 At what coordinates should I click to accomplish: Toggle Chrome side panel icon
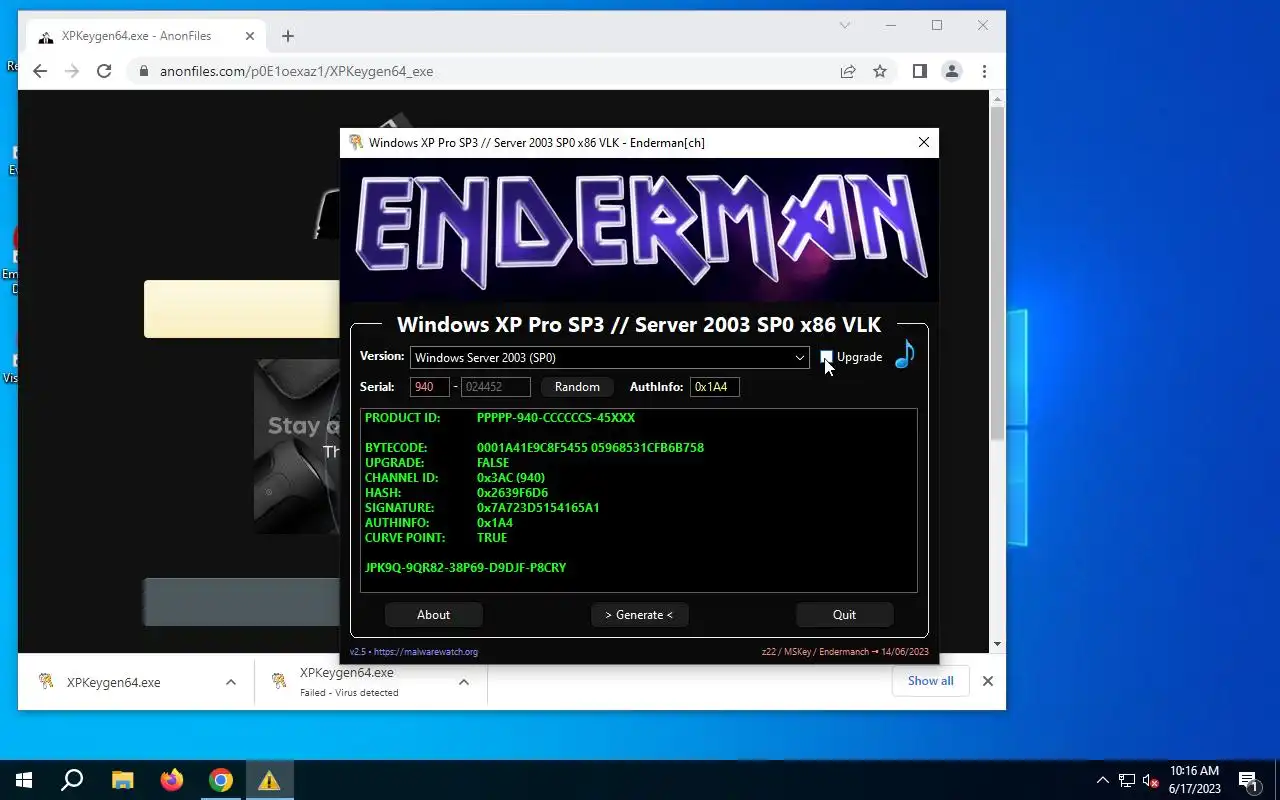tap(920, 71)
